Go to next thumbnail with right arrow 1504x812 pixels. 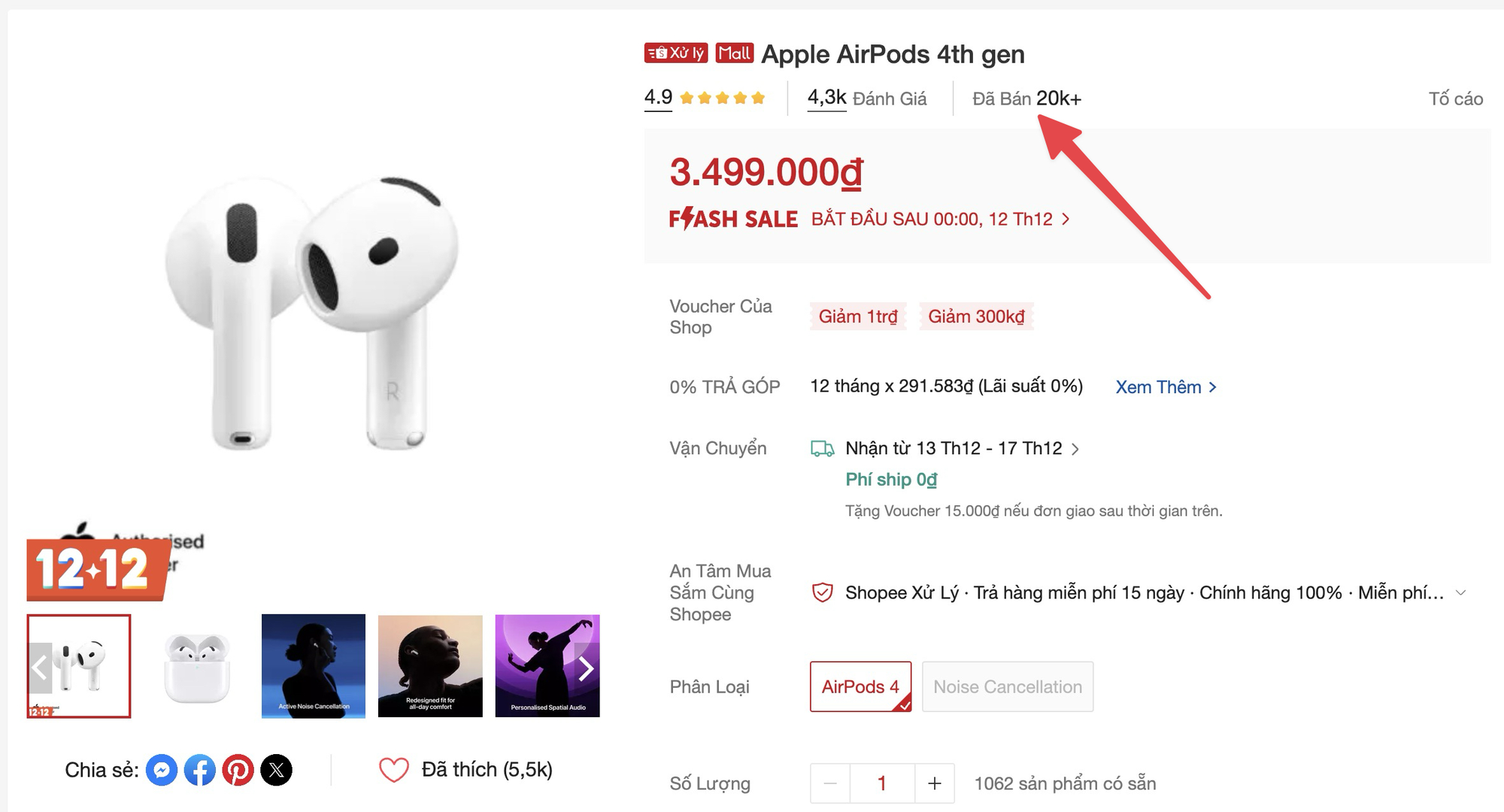(586, 668)
